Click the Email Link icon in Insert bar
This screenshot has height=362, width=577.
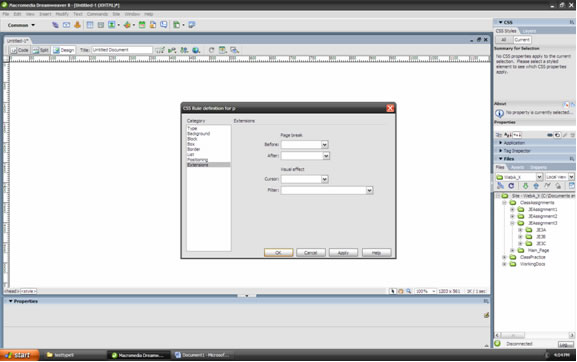[66, 25]
